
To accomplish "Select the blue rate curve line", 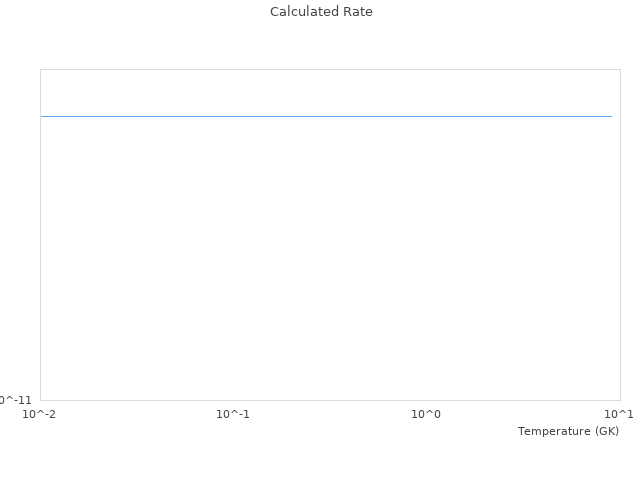I will click(x=326, y=116).
